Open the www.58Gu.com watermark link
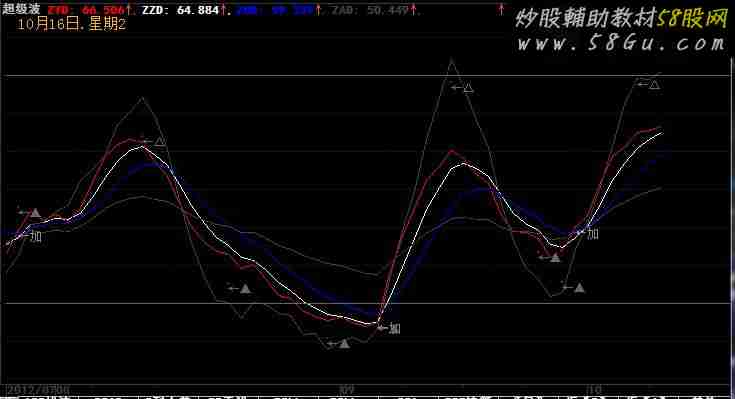The height and width of the screenshot is (399, 735). [621, 44]
